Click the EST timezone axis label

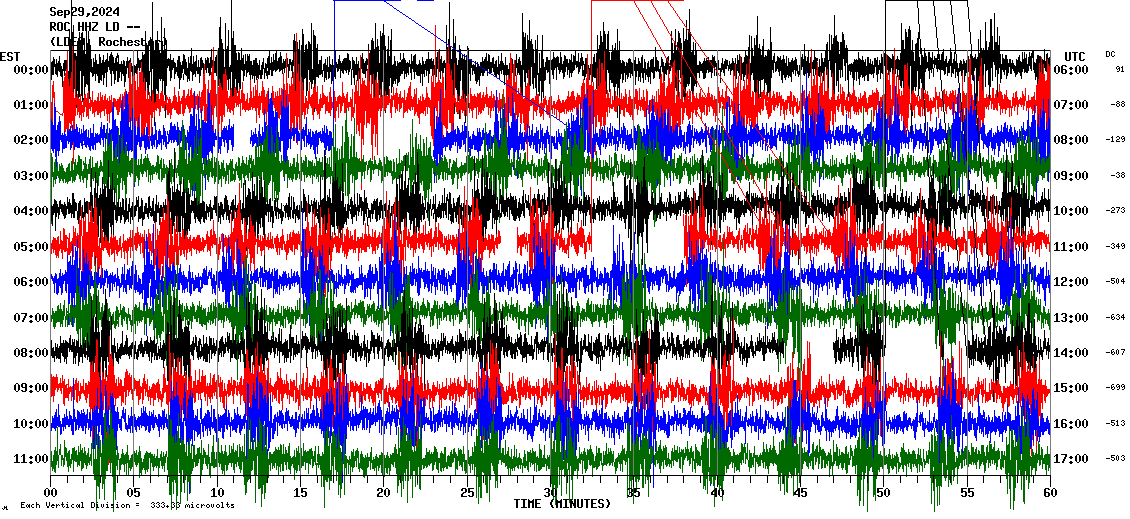click(10, 56)
